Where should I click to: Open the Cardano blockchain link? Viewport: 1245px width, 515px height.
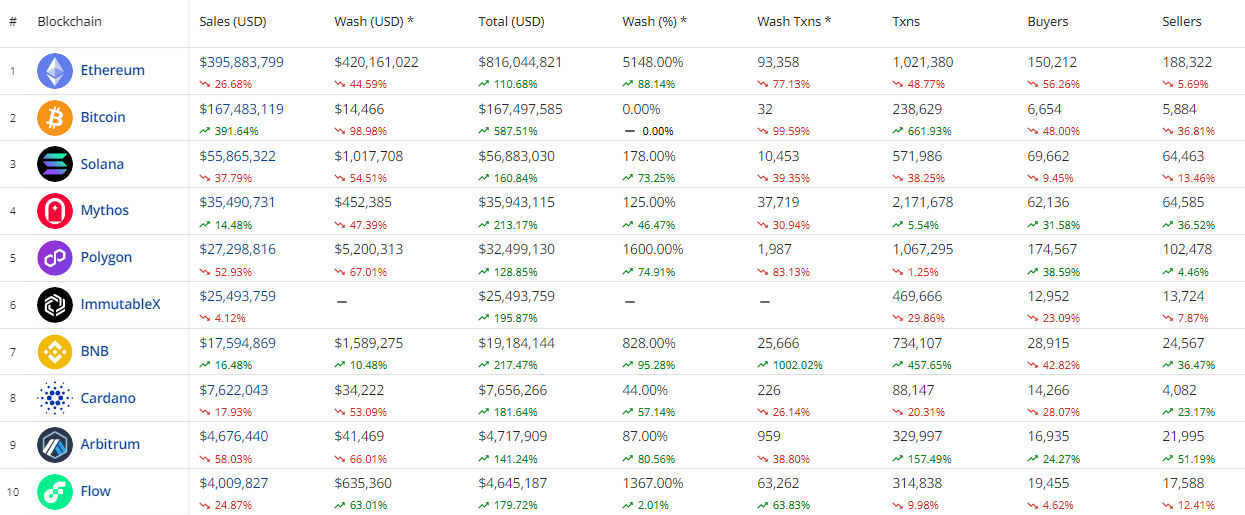pyautogui.click(x=108, y=398)
